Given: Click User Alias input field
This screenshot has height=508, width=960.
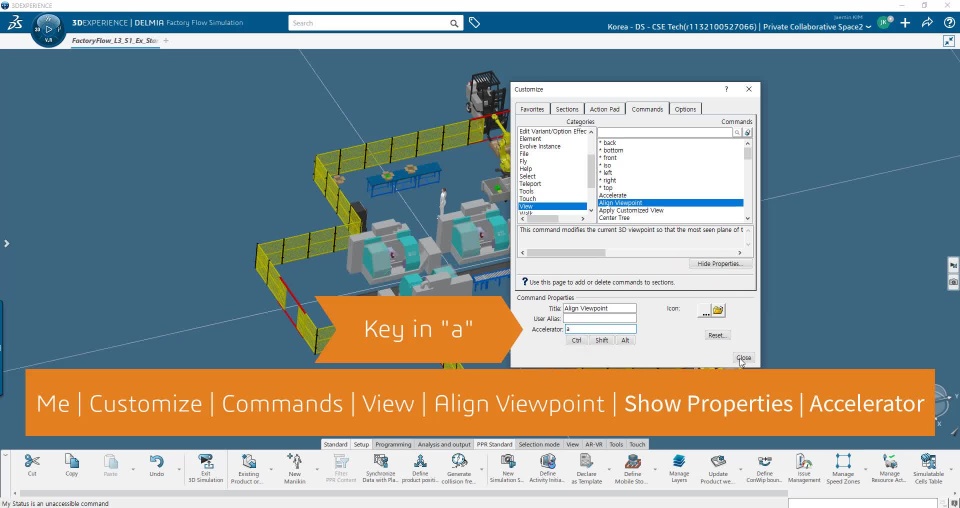Looking at the screenshot, I should [x=599, y=319].
